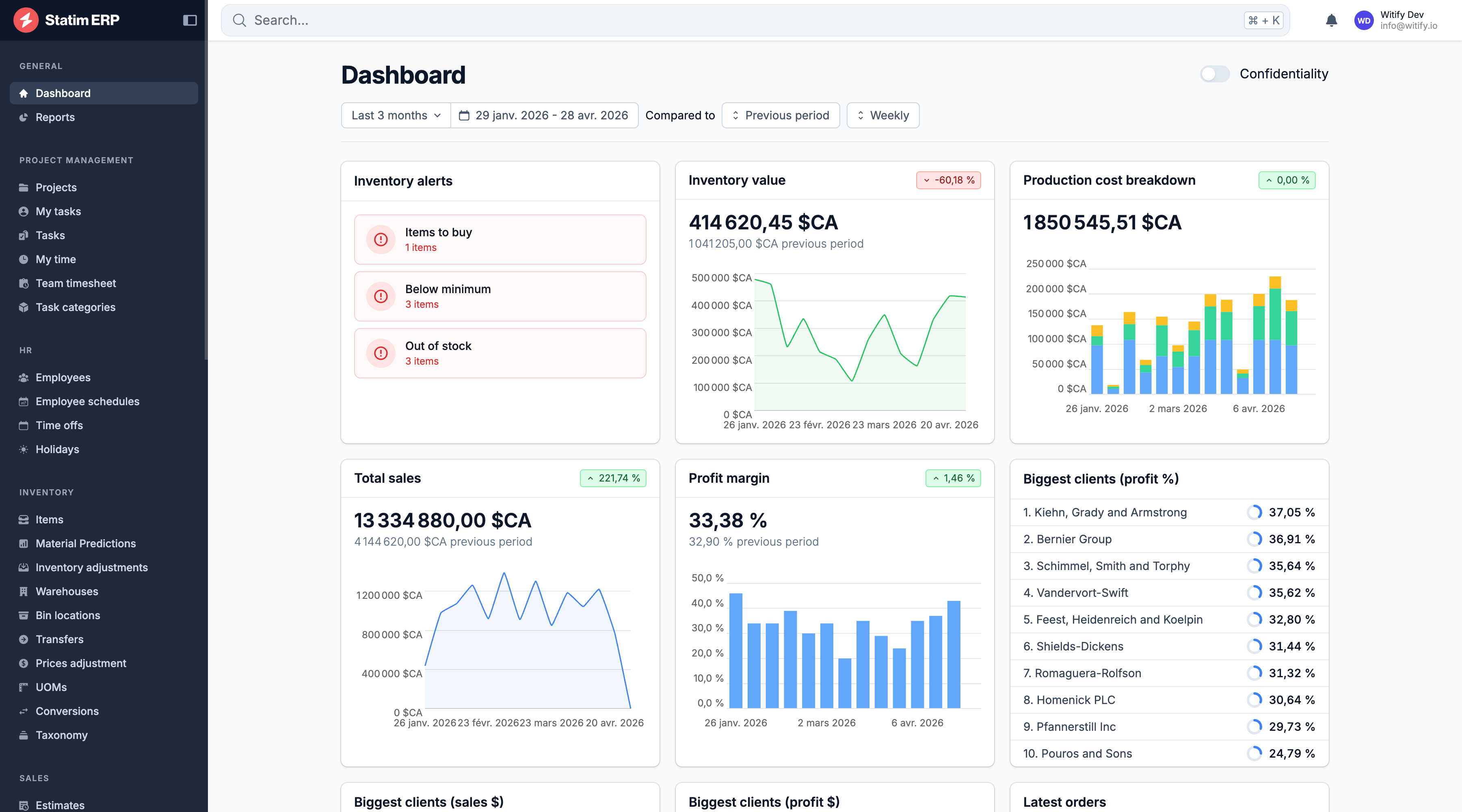Click the box icon beside Bin locations

pyautogui.click(x=24, y=615)
